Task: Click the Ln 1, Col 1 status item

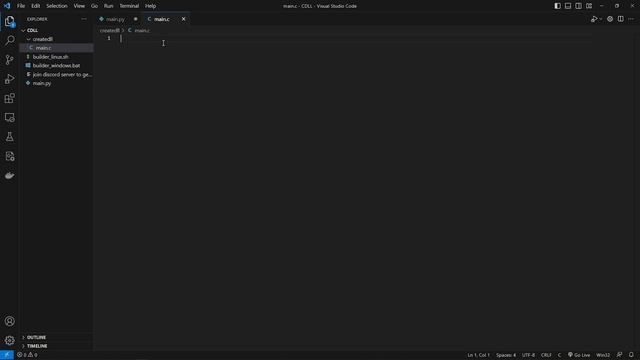Action: click(478, 355)
